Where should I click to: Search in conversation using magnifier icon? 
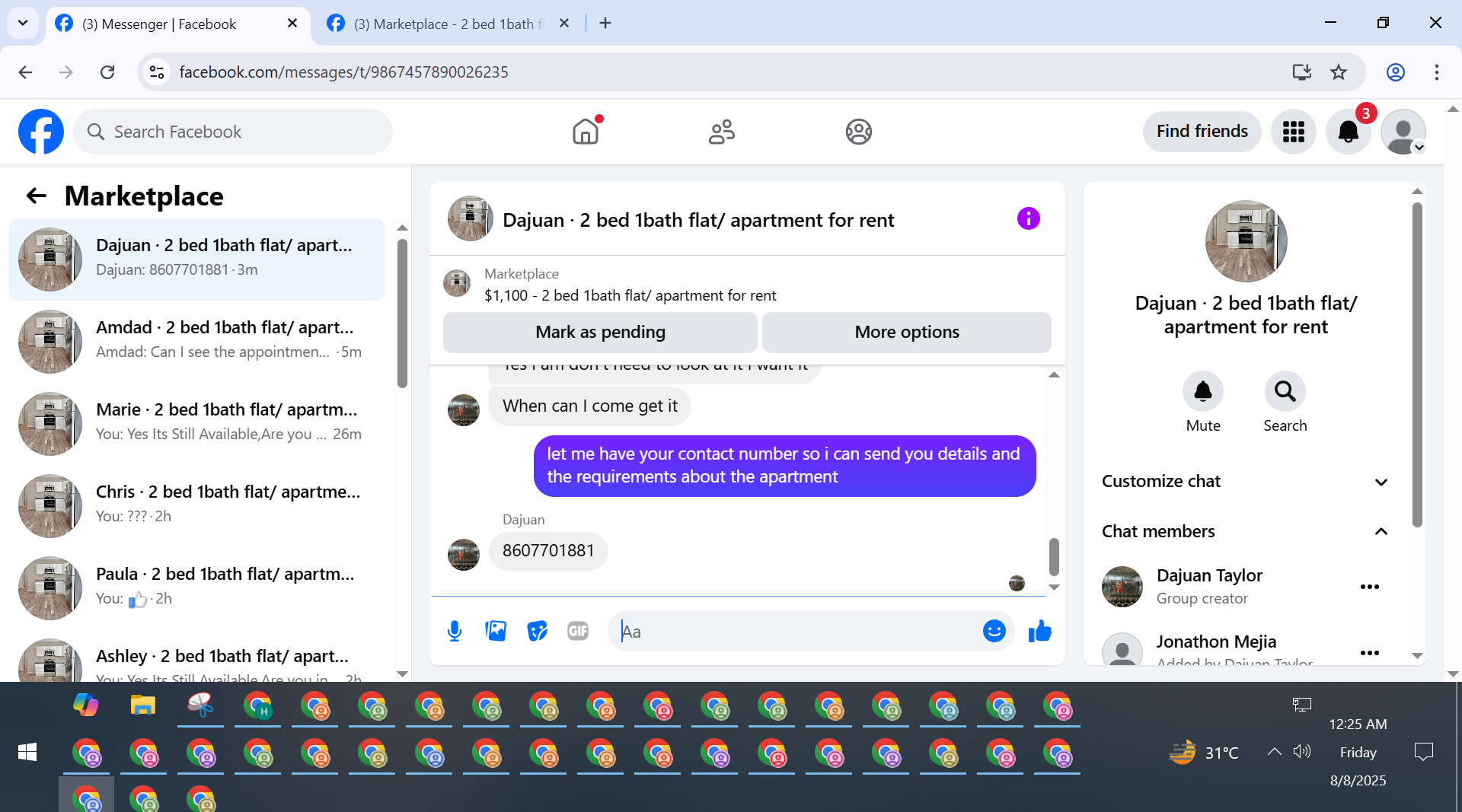click(x=1285, y=392)
